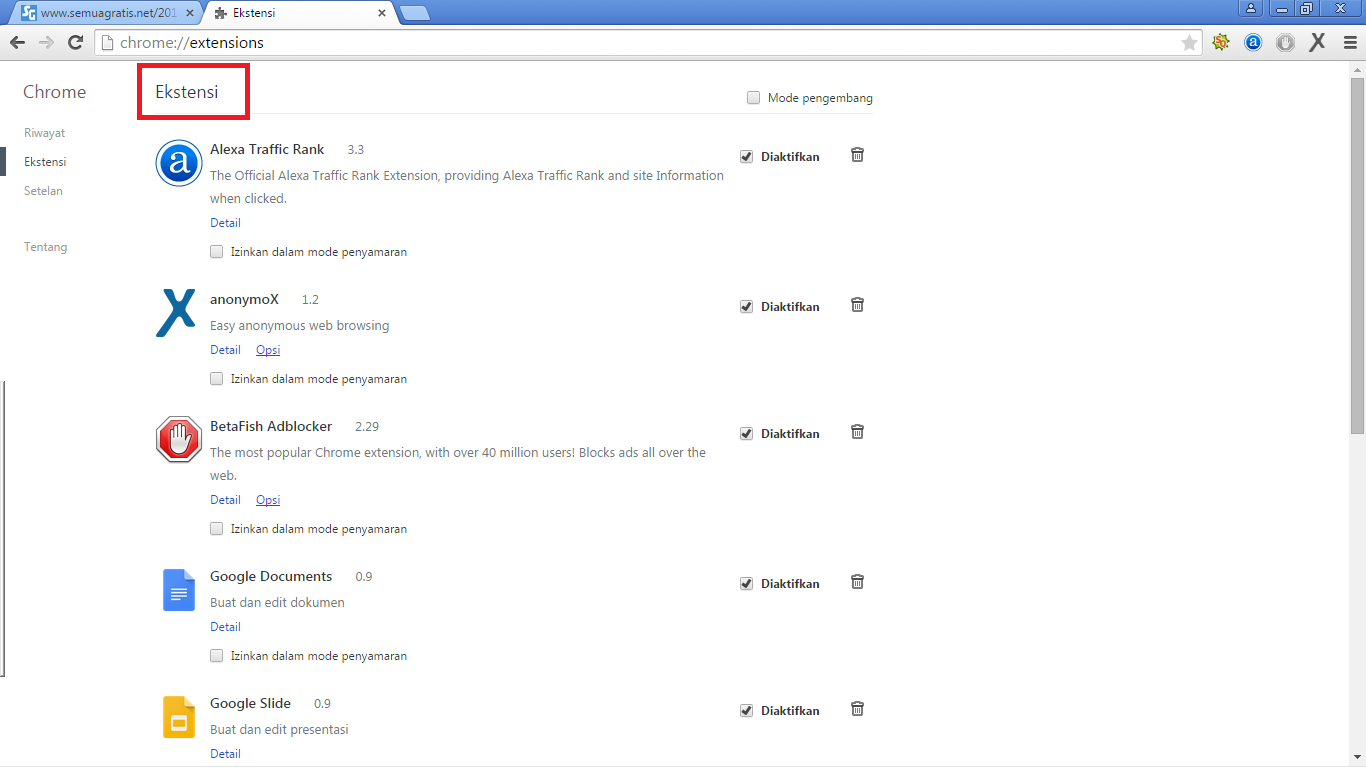Click the Alexa toolbar extension icon
The image size is (1366, 768).
(1253, 42)
